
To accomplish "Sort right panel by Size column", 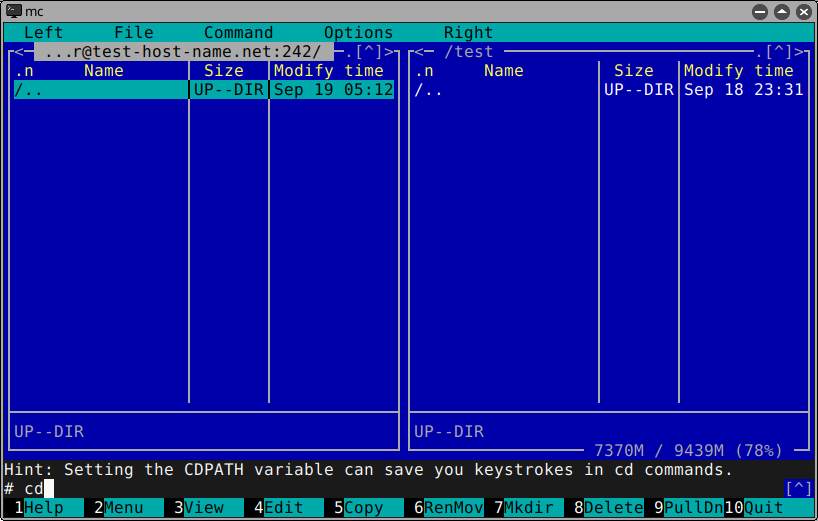I will coord(633,70).
